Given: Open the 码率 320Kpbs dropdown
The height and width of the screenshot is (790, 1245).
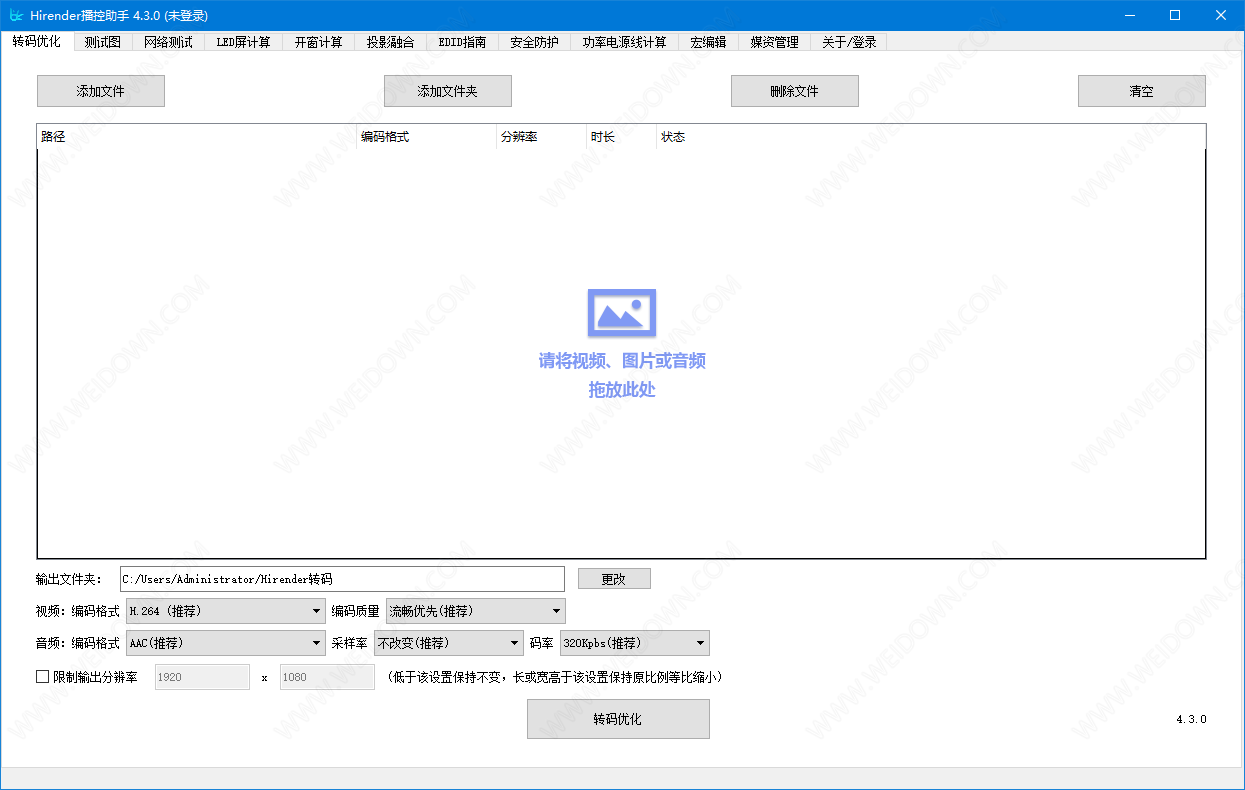Looking at the screenshot, I should point(635,643).
